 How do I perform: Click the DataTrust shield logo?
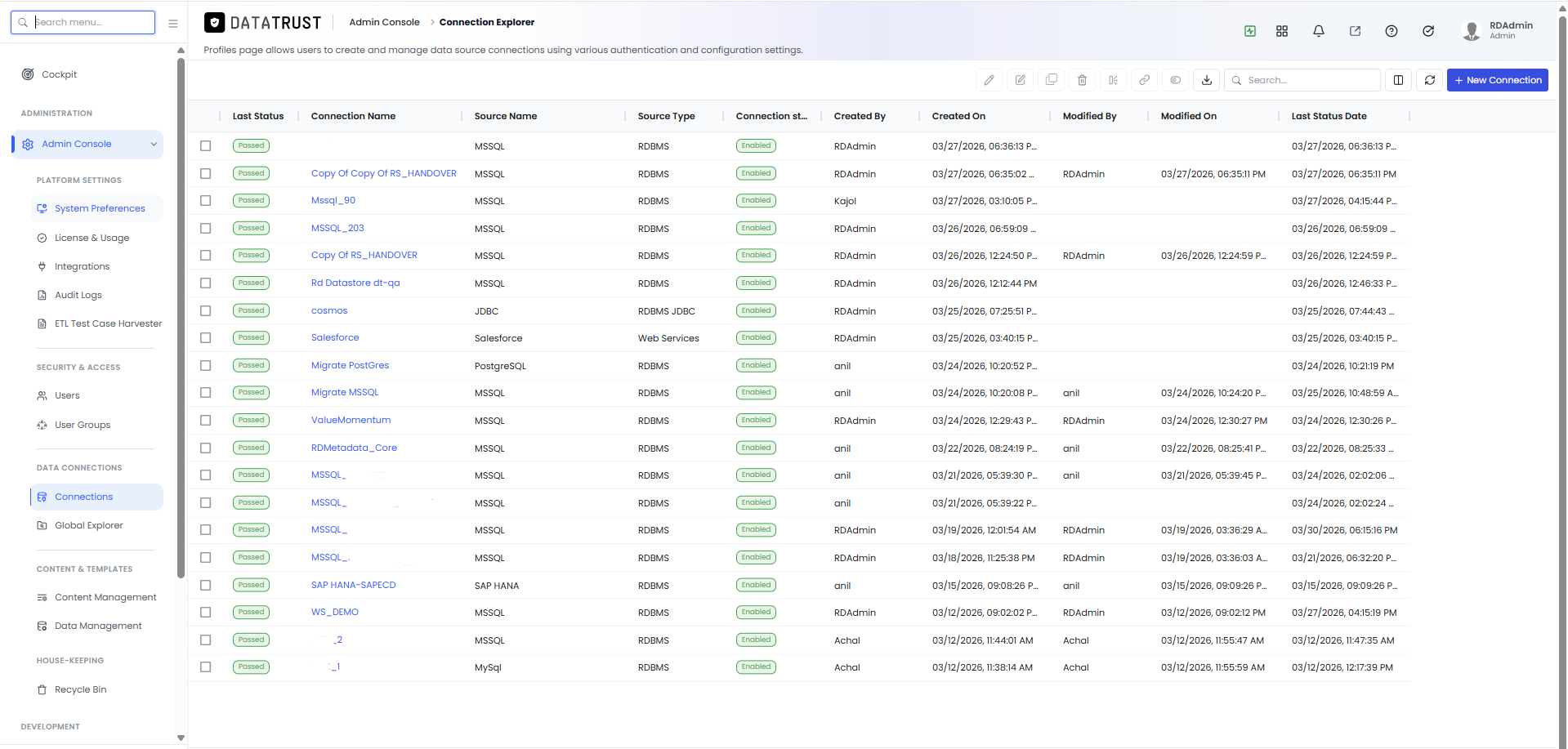tap(214, 23)
